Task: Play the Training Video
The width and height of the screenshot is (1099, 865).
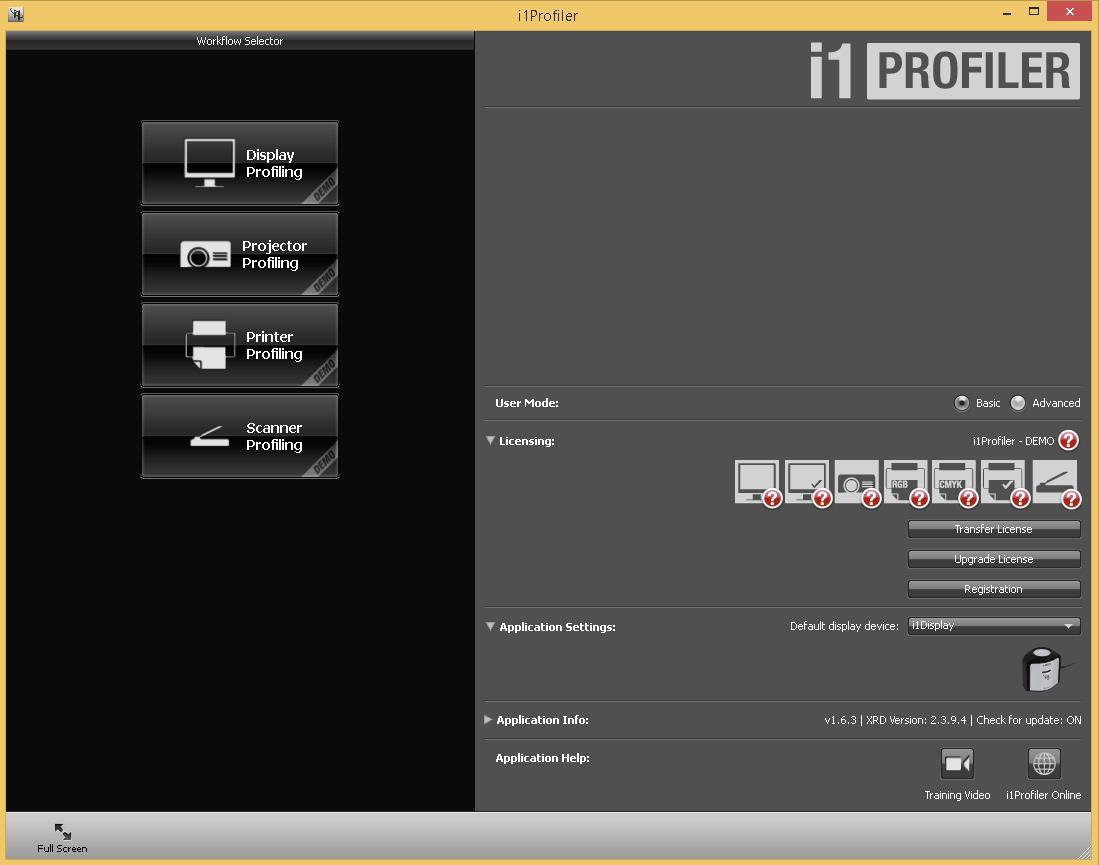Action: click(957, 763)
